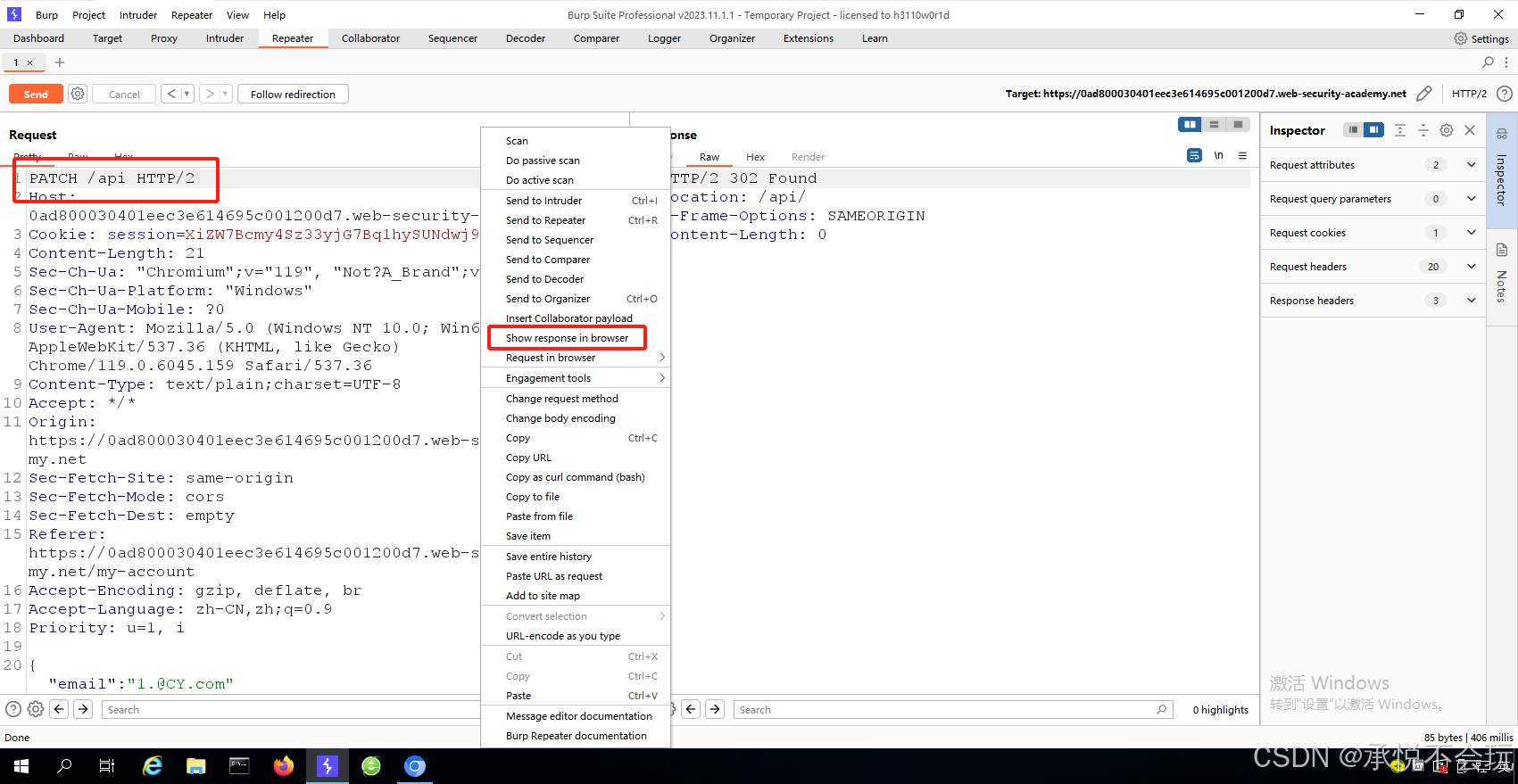Click HTTP/2 protocol label
Image resolution: width=1518 pixels, height=784 pixels.
click(x=1469, y=94)
